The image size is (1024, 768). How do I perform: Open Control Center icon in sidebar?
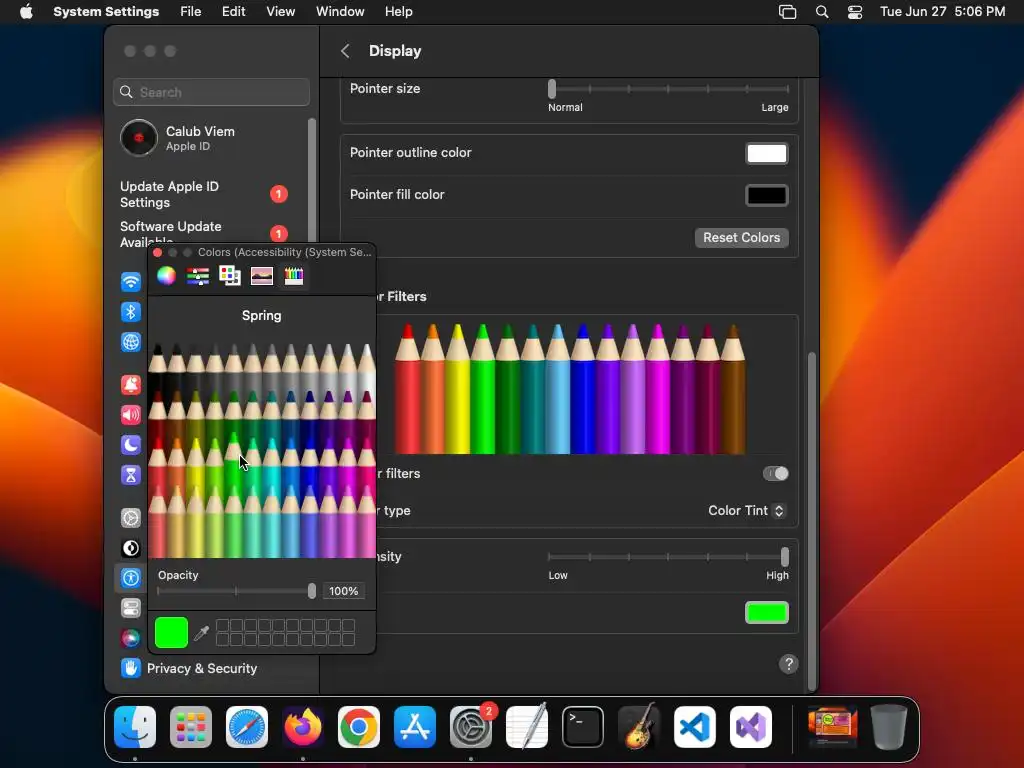tap(131, 608)
